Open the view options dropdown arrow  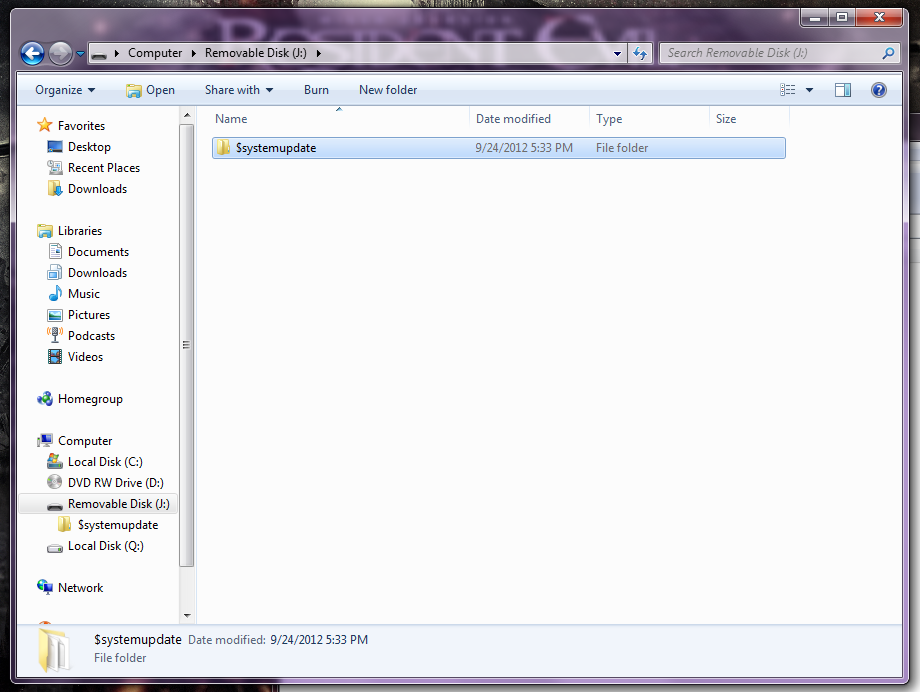[x=809, y=90]
